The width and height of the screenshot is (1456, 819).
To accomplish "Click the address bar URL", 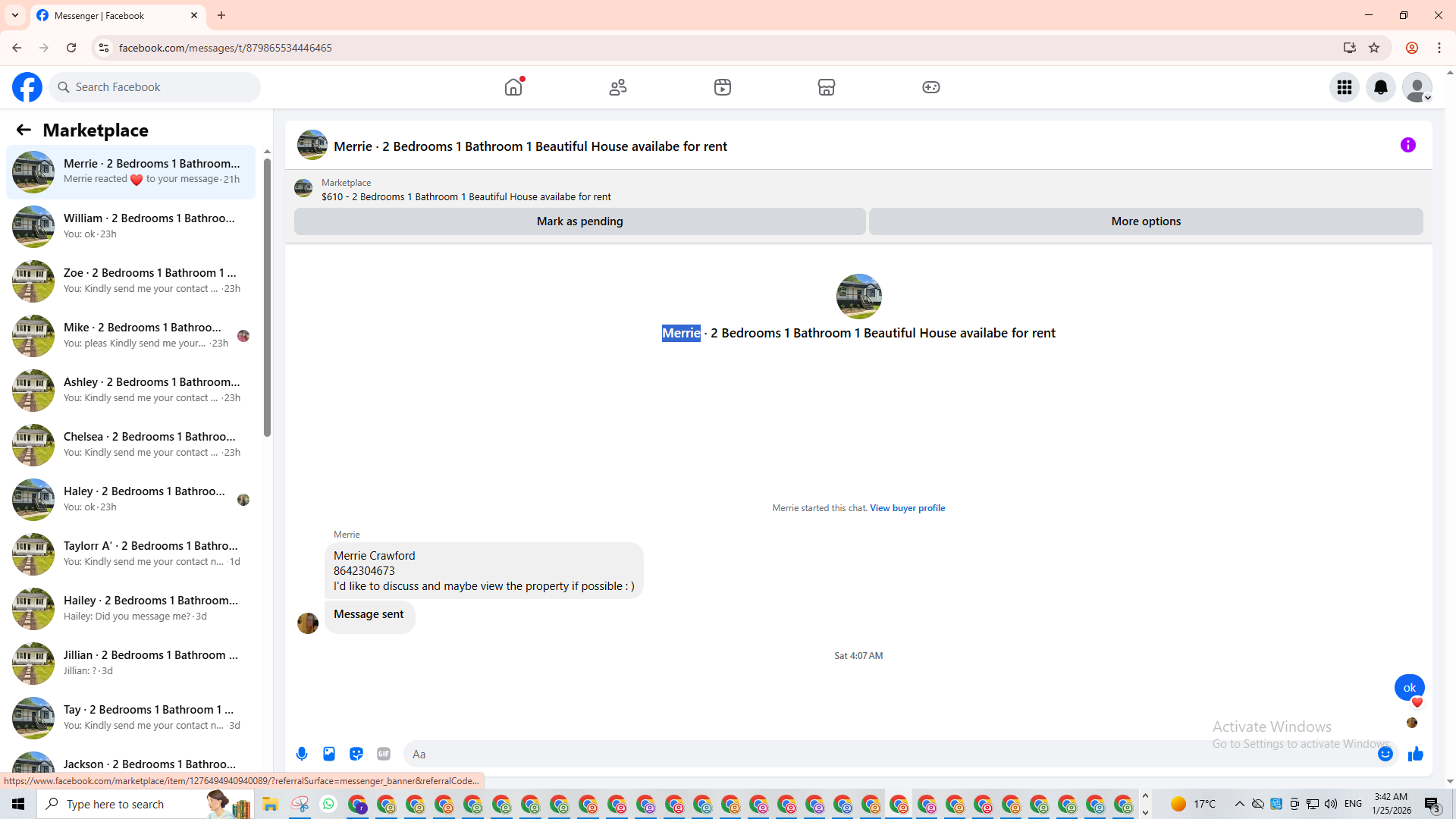I will click(225, 48).
